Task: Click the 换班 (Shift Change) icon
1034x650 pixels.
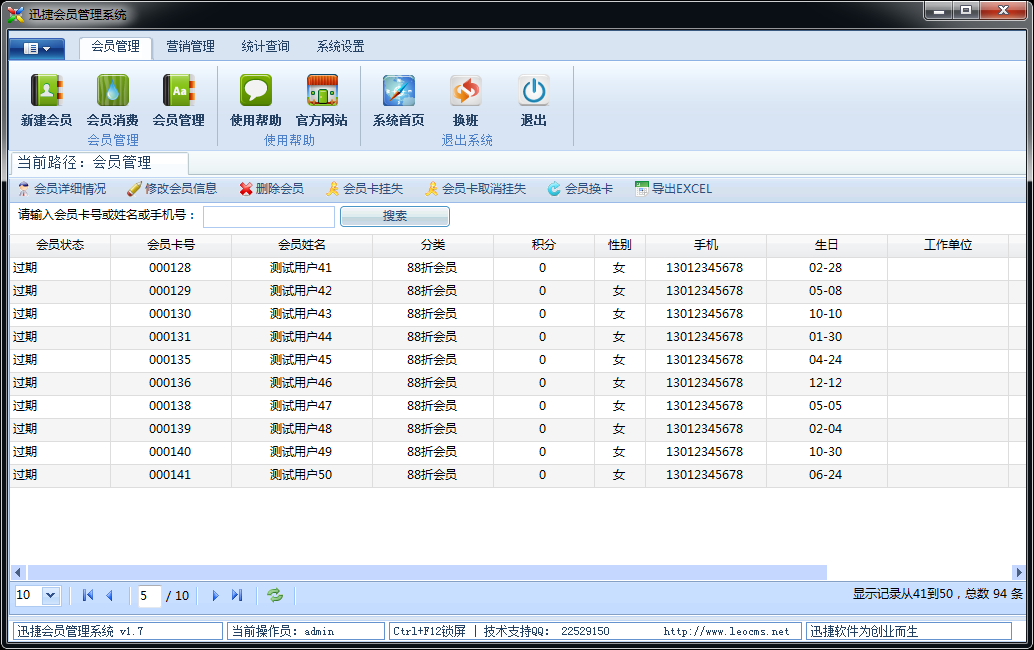Action: [465, 91]
